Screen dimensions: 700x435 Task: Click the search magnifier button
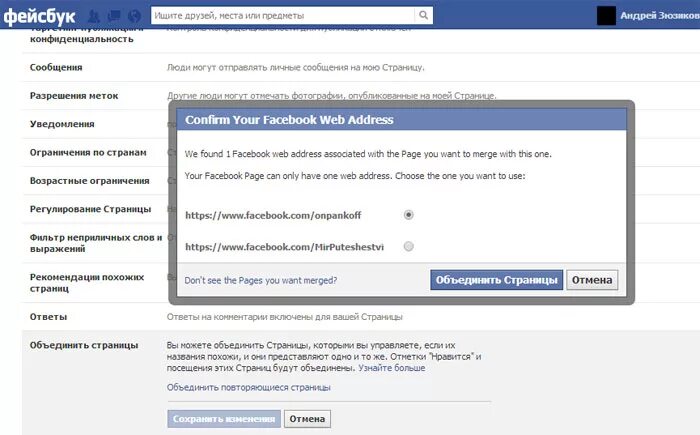coord(424,15)
